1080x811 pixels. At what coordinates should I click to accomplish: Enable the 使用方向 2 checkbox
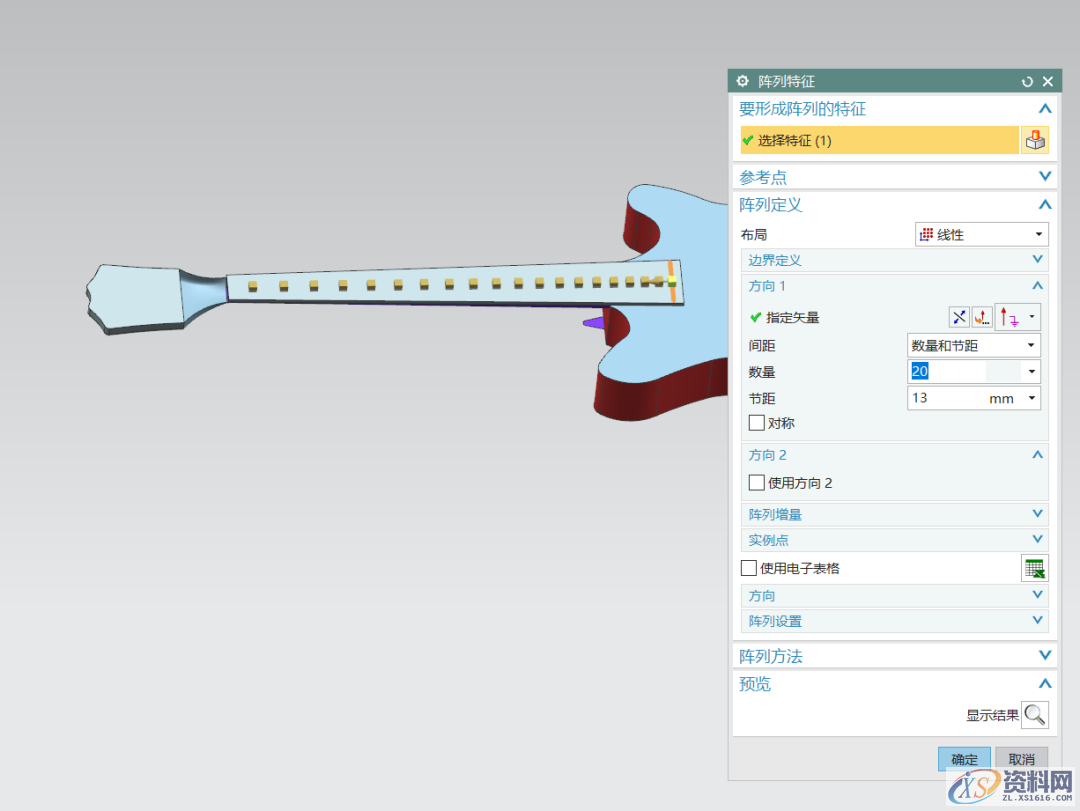click(x=756, y=482)
